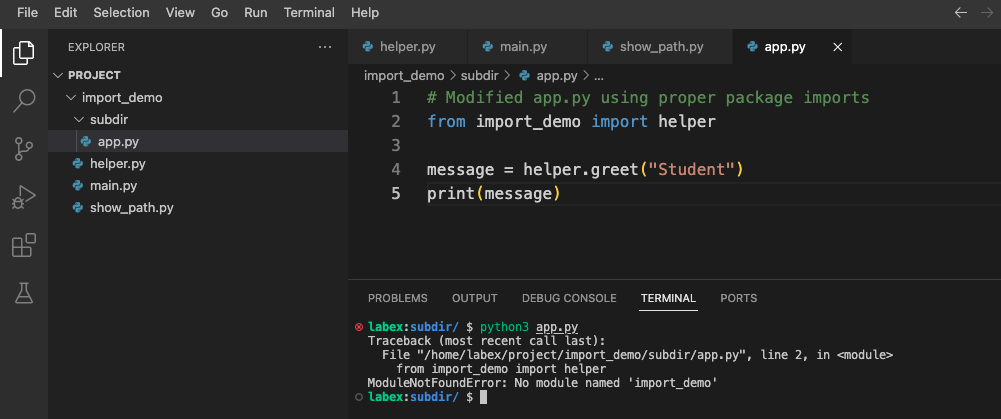Open the Source Control view icon

(24, 149)
